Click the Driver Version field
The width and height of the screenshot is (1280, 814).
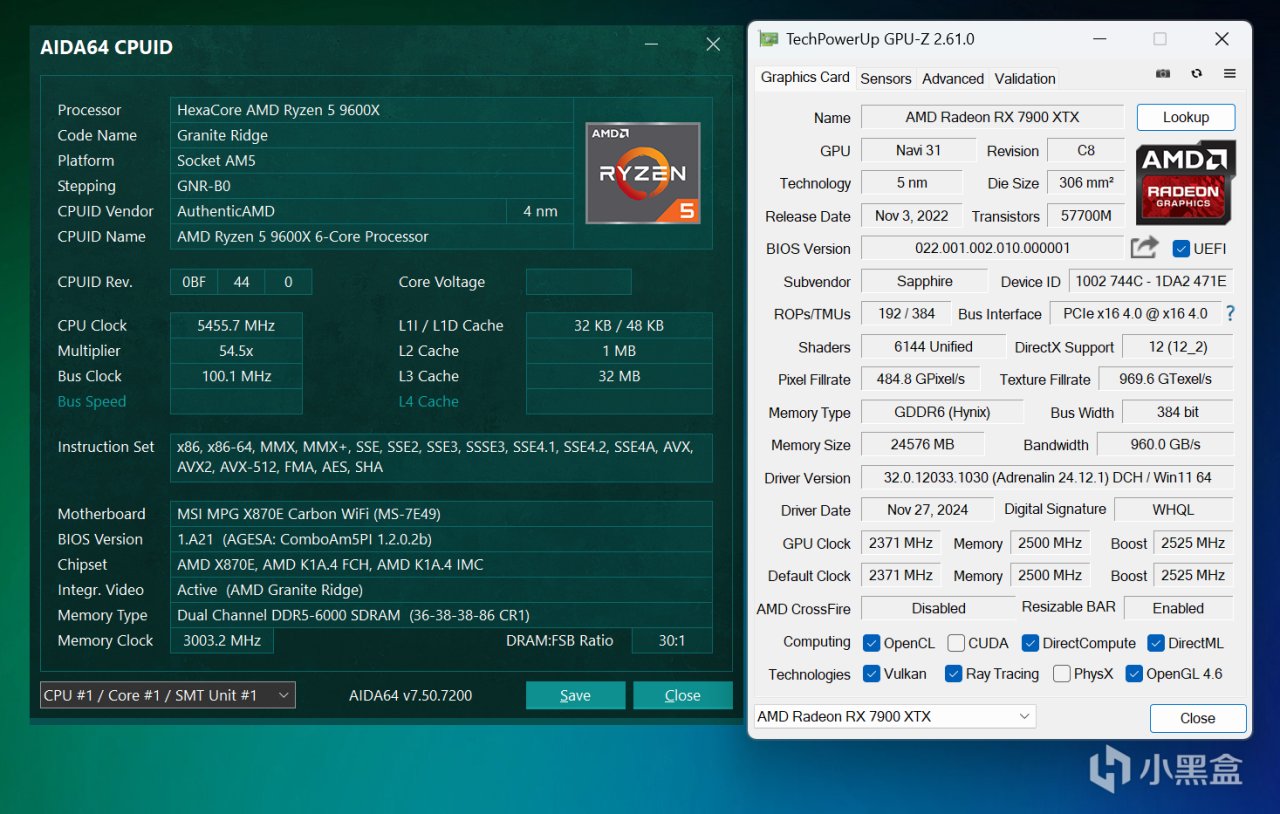(x=1047, y=477)
